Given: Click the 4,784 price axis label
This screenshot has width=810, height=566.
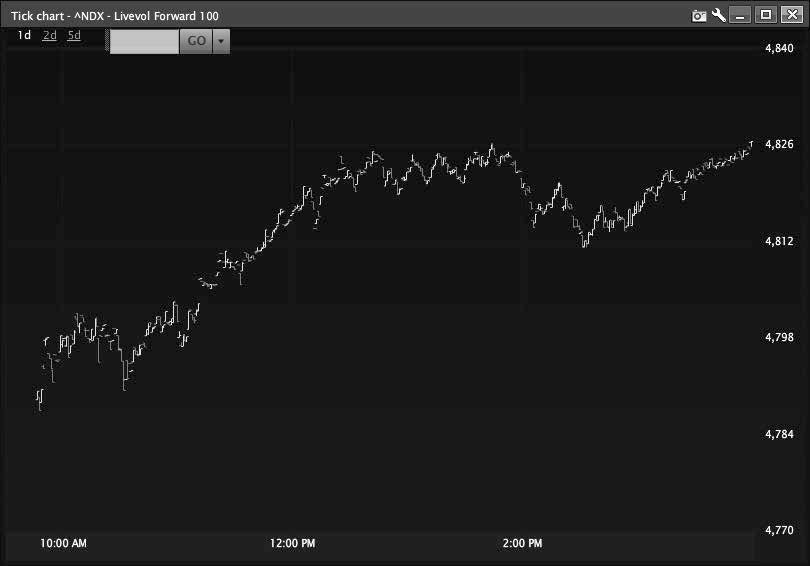Looking at the screenshot, I should point(779,434).
